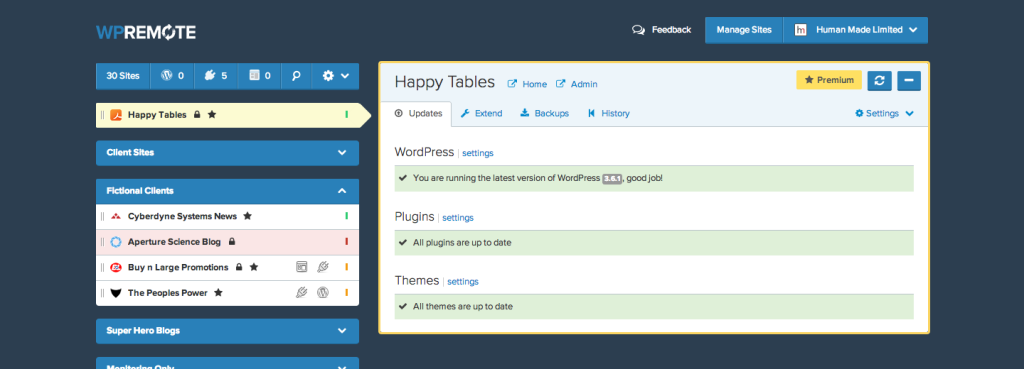Click the plugin update icon on Buy n Large row
Screen dimensions: 1024x369
(x=322, y=266)
